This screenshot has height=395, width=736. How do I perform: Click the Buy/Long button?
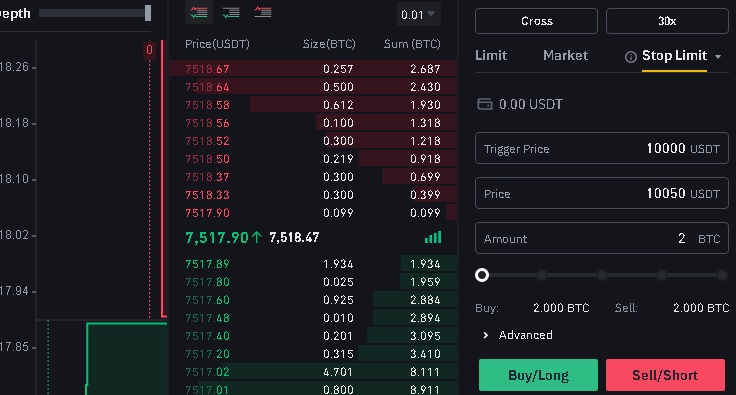(538, 375)
